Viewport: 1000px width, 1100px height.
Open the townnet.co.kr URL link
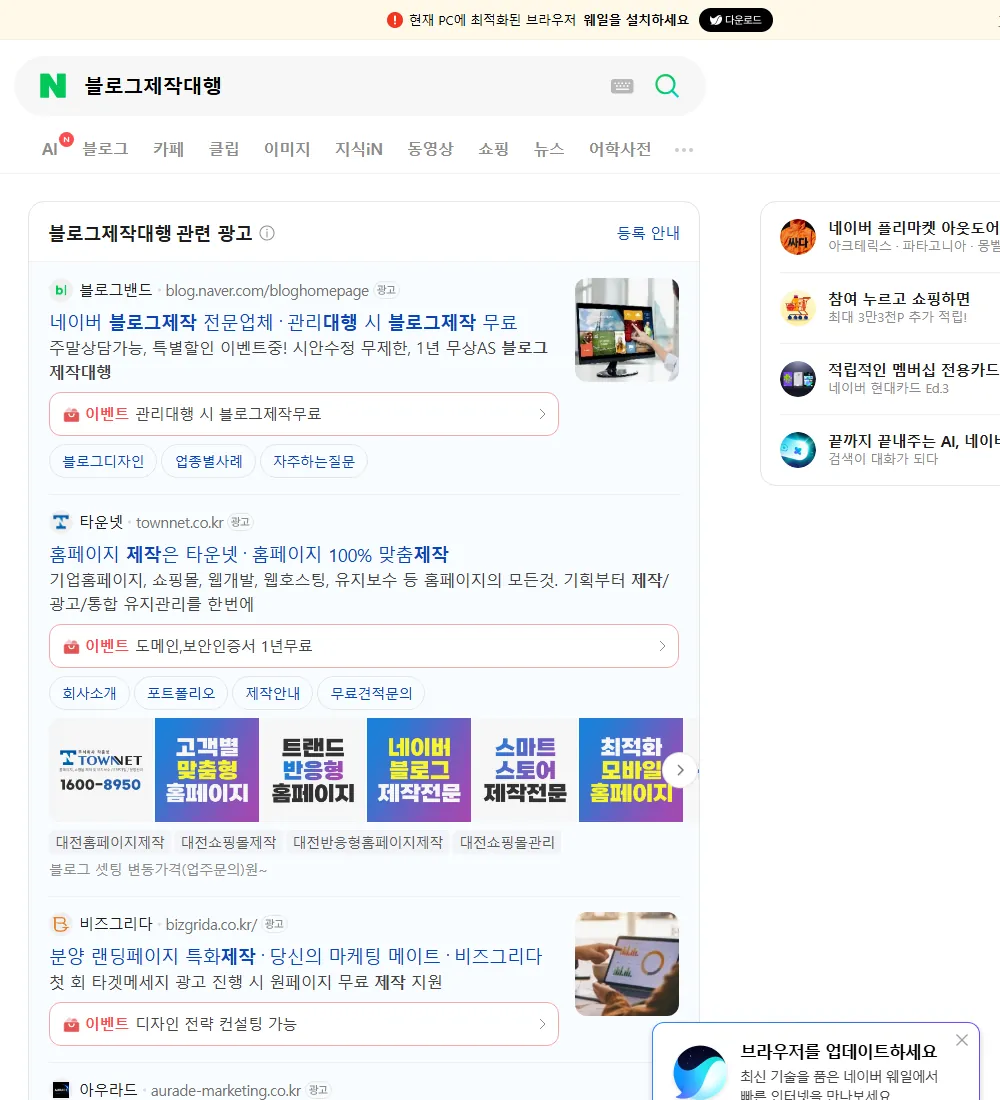[180, 523]
